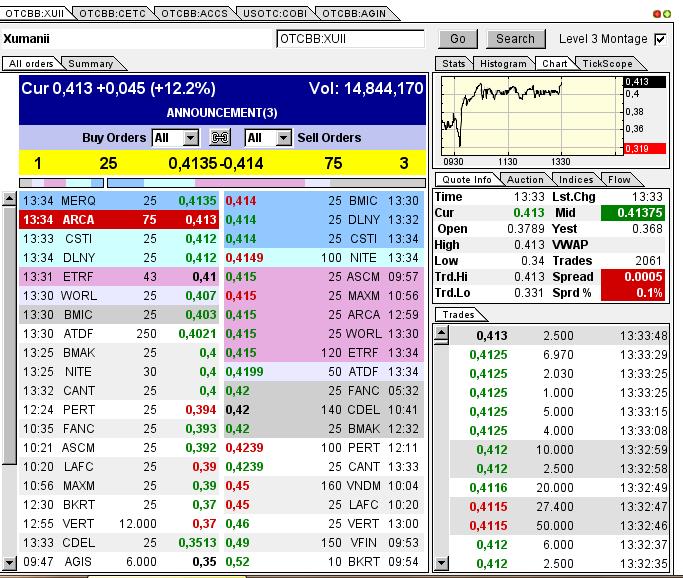The height and width of the screenshot is (578, 683).
Task: Select the Quote Info tab
Action: pyautogui.click(x=467, y=179)
